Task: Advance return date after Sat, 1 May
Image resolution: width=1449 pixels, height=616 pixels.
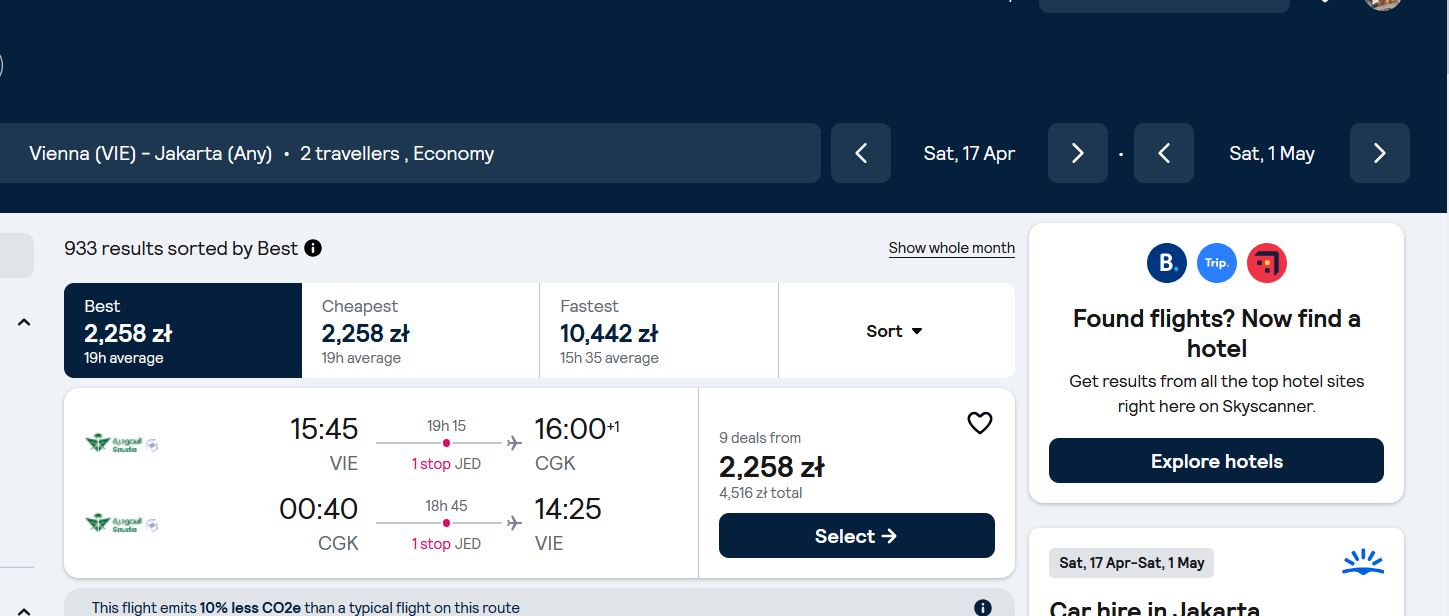Action: [x=1380, y=153]
